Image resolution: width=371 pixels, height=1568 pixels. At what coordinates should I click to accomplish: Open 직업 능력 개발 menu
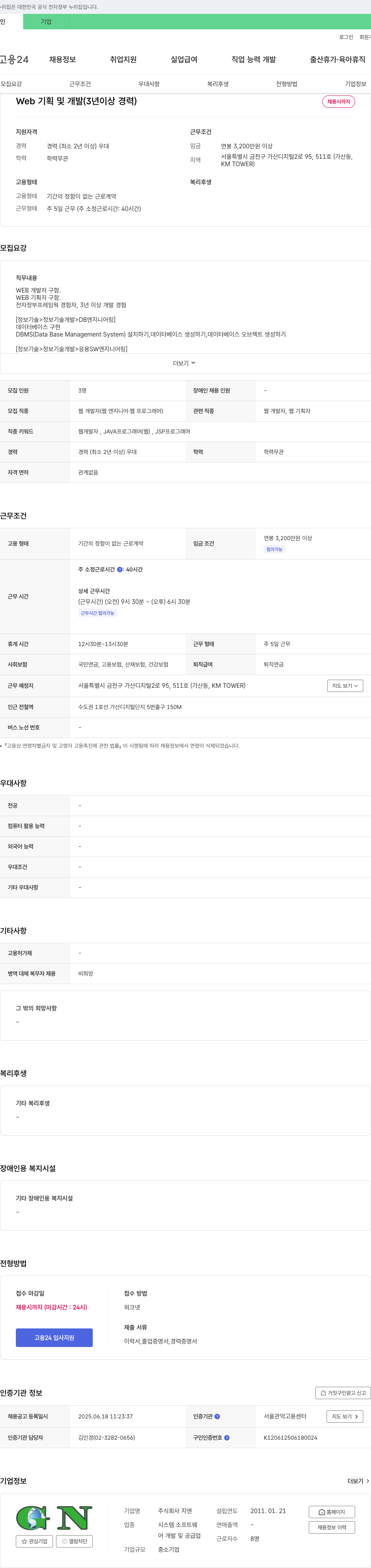pyautogui.click(x=254, y=59)
